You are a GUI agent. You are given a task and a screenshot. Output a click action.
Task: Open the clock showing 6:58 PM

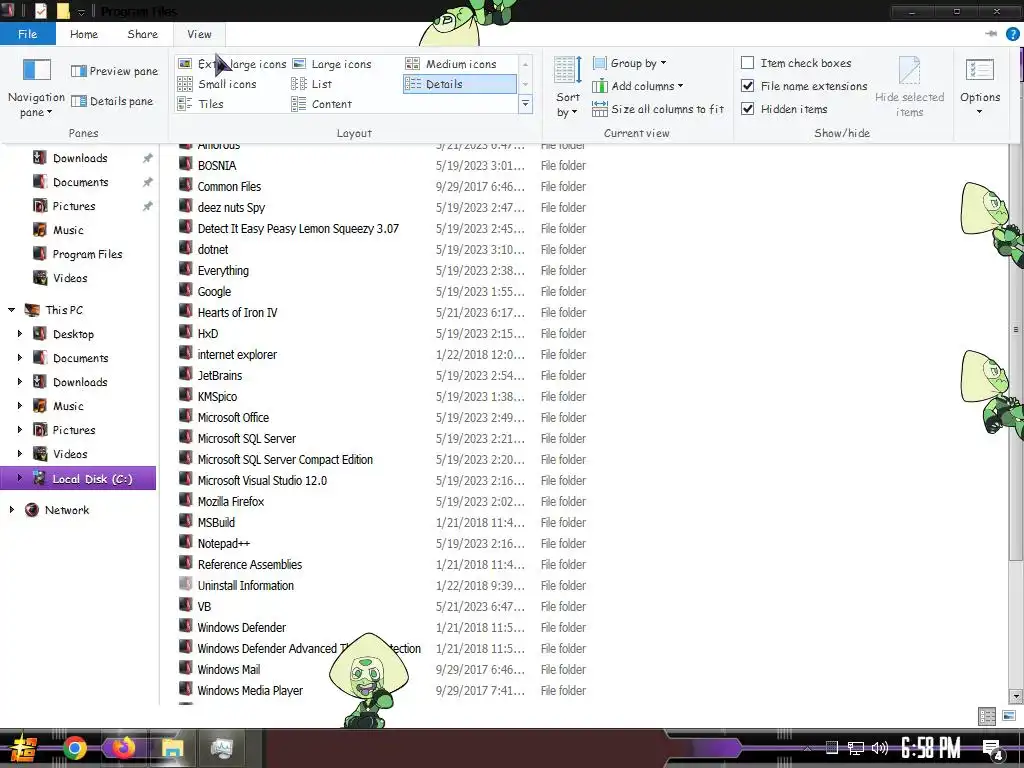[930, 748]
